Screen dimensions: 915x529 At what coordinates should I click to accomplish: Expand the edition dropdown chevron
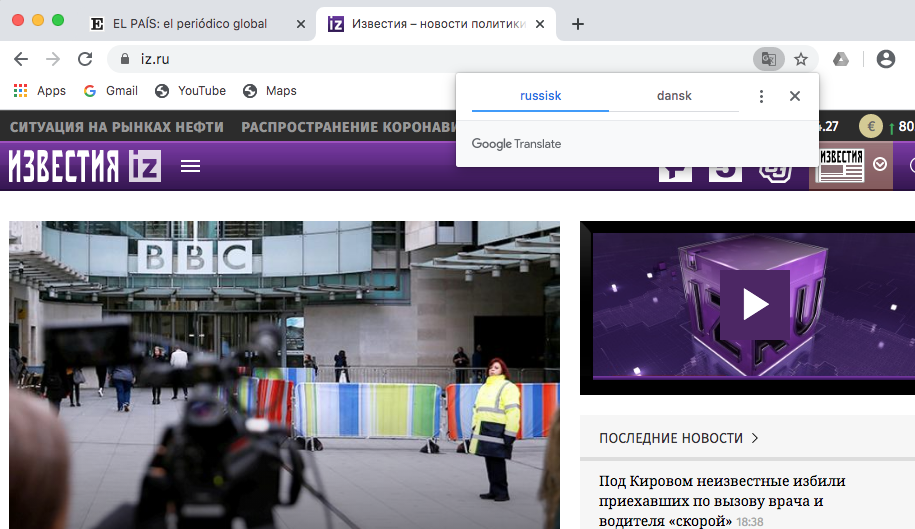(x=880, y=165)
